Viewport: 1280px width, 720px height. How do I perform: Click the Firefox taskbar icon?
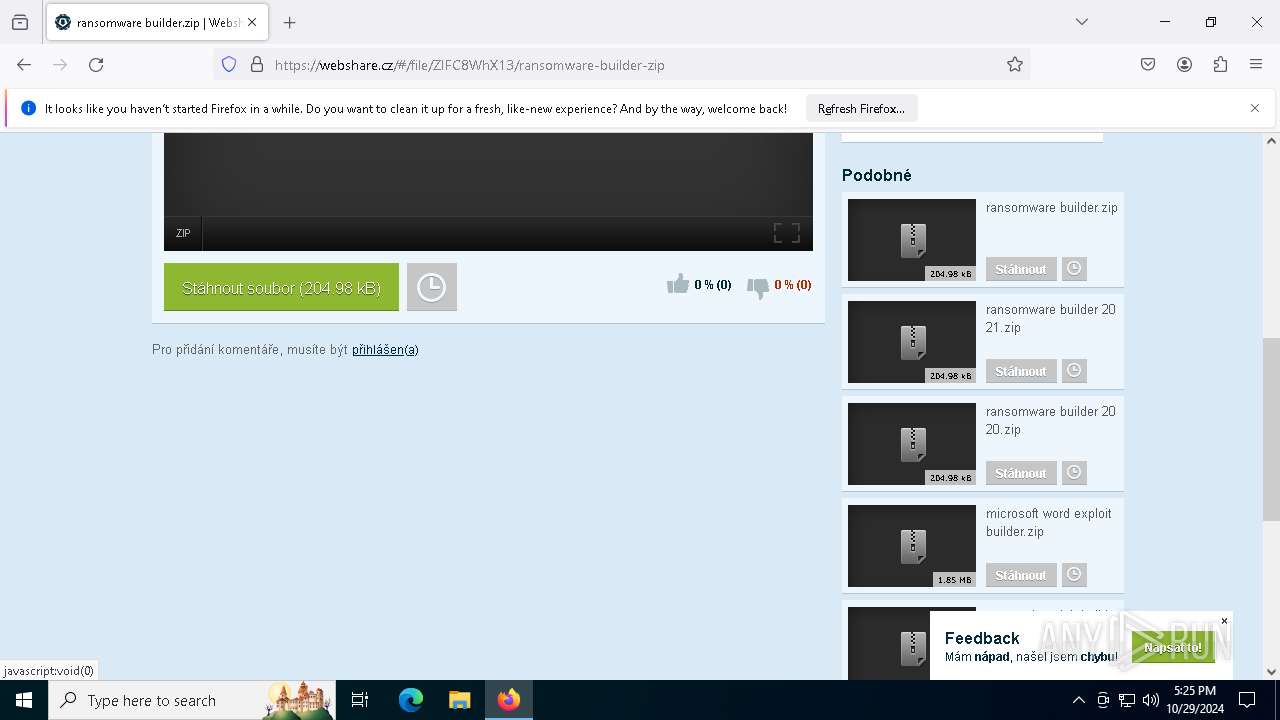tap(509, 700)
